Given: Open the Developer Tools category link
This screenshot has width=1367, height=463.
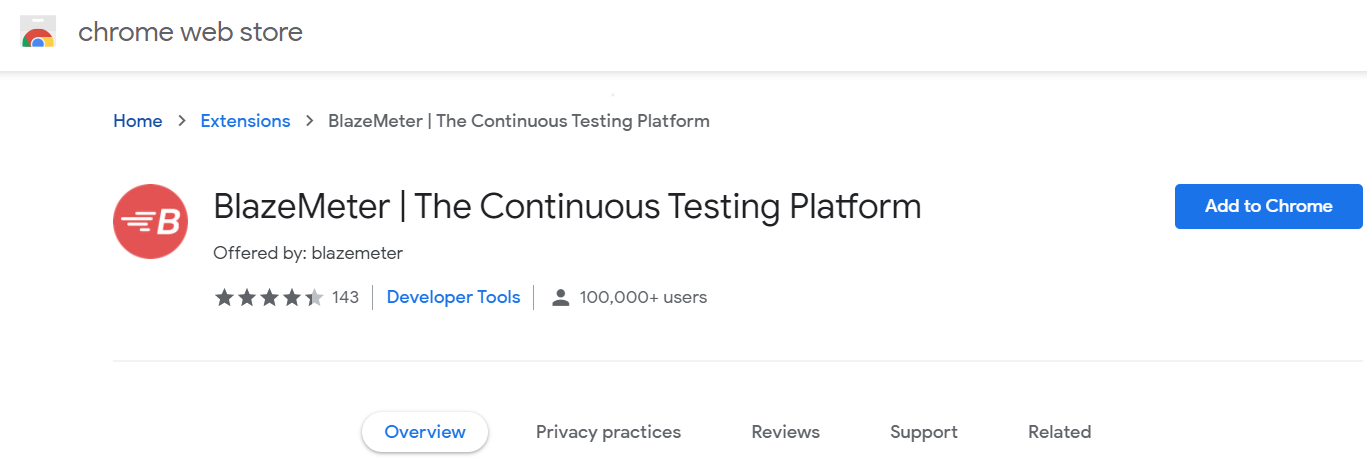Looking at the screenshot, I should pos(453,297).
